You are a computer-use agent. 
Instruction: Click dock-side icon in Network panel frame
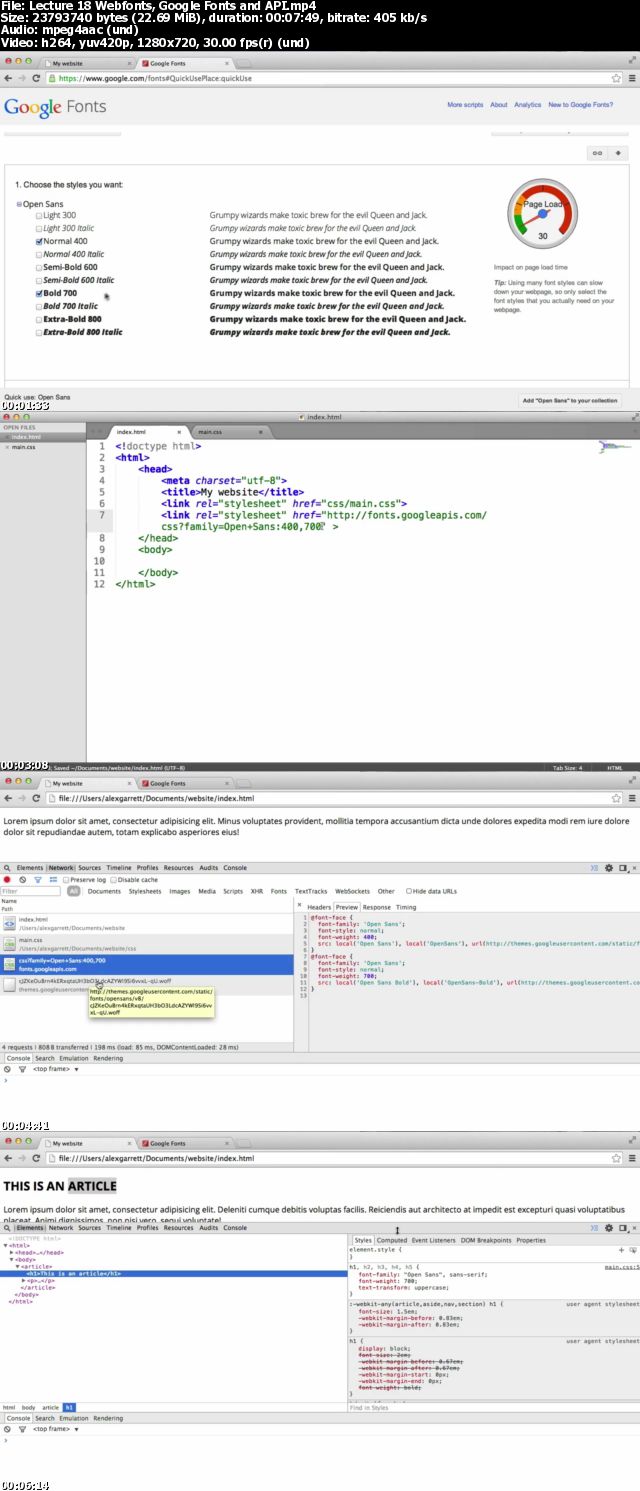pos(622,868)
